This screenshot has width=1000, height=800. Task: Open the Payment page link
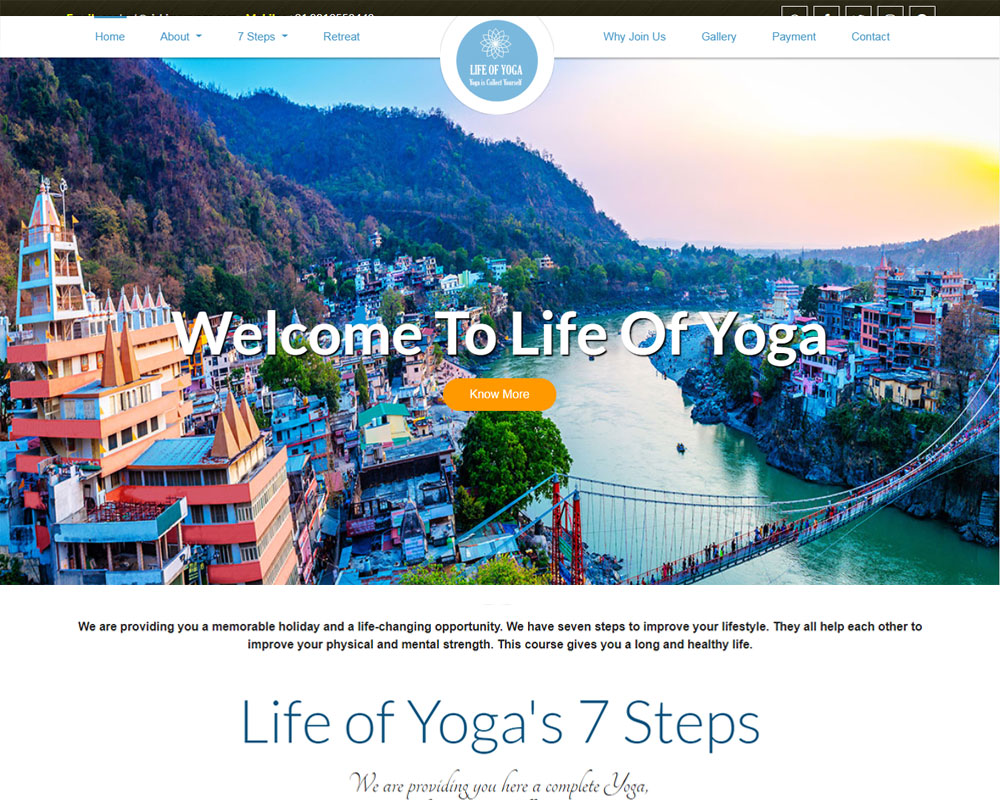click(794, 37)
